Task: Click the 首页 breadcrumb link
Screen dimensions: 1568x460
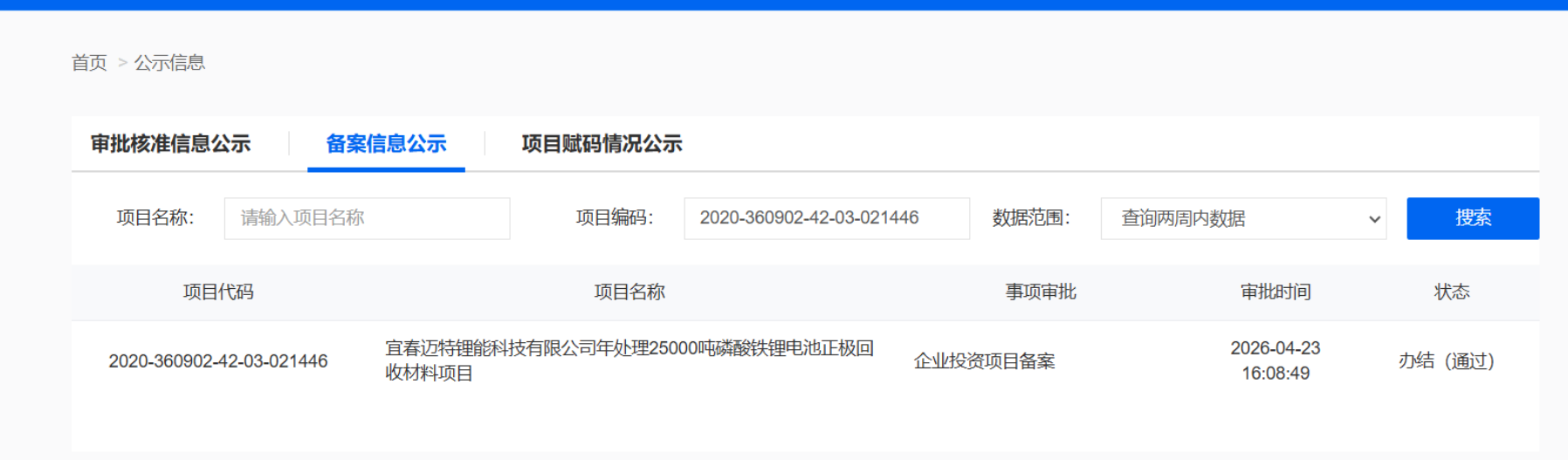Action: (x=89, y=63)
